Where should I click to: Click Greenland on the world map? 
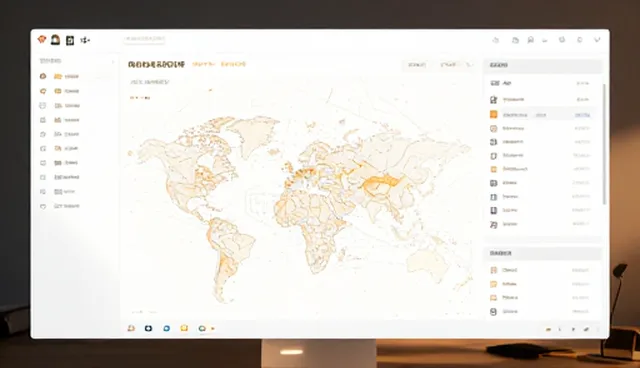point(256,133)
